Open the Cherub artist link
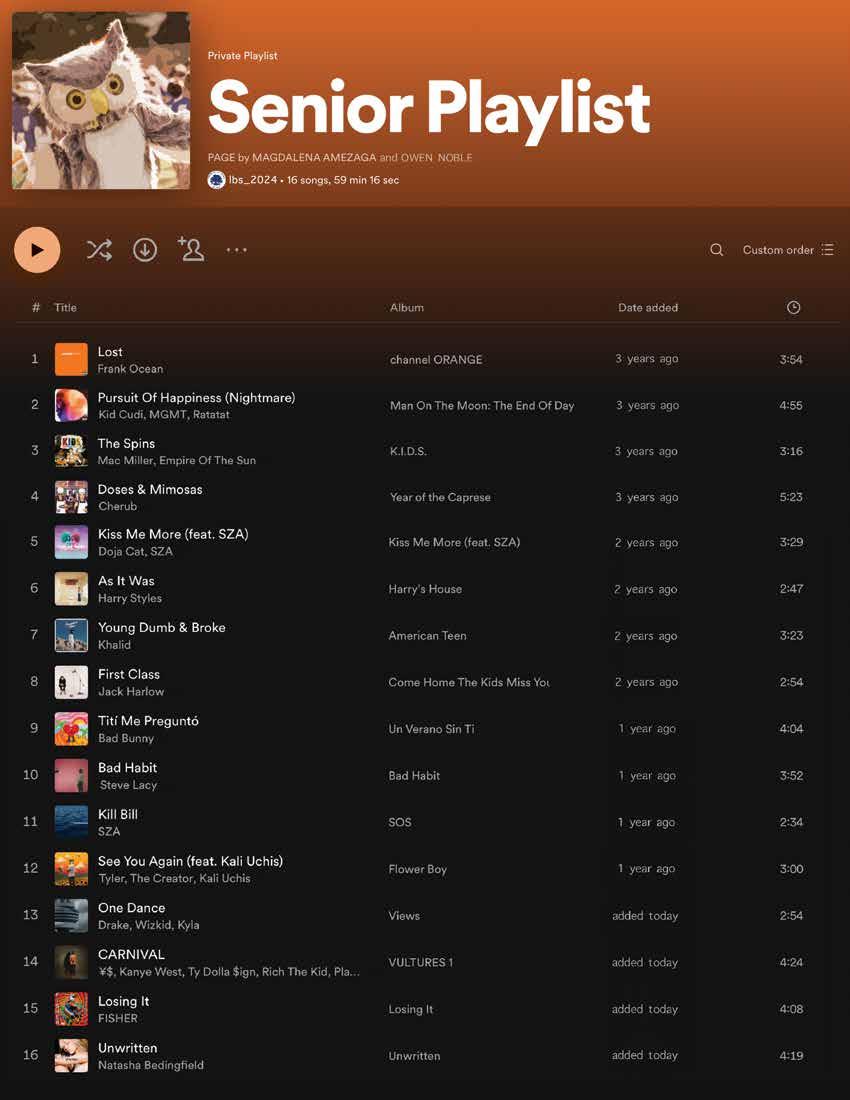The height and width of the screenshot is (1100, 850). click(x=117, y=507)
